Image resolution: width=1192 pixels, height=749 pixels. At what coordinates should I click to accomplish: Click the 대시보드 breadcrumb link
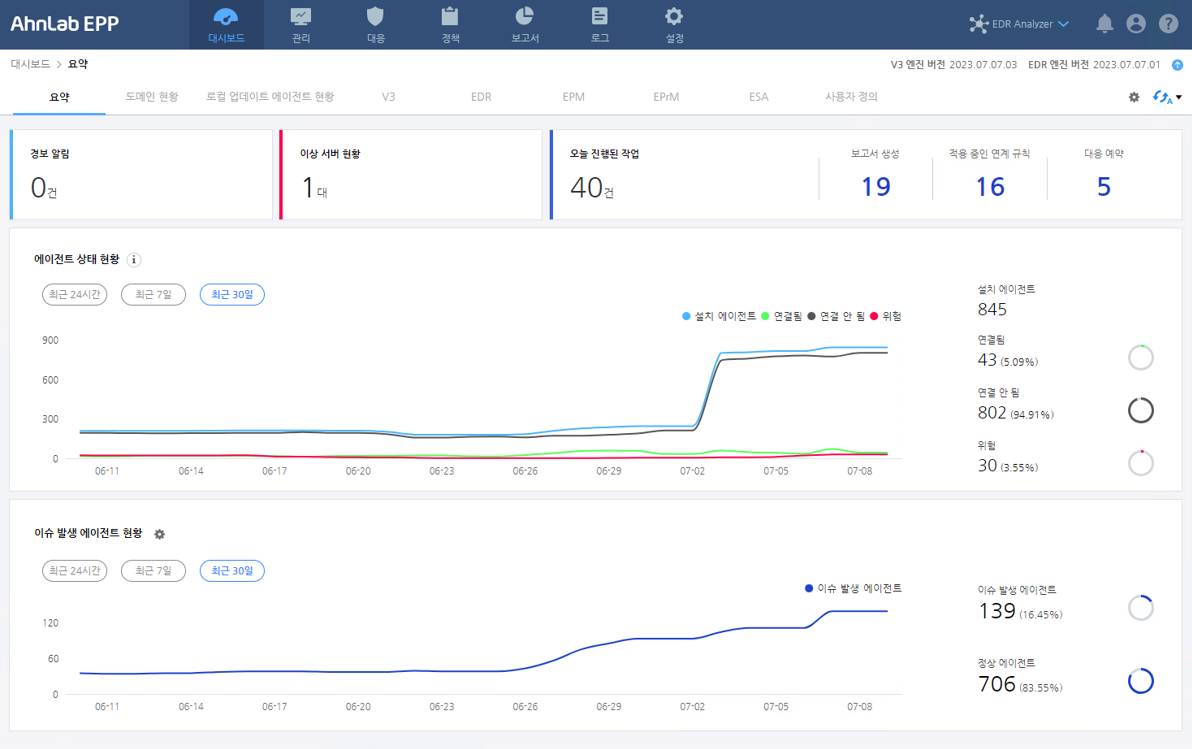coord(30,64)
